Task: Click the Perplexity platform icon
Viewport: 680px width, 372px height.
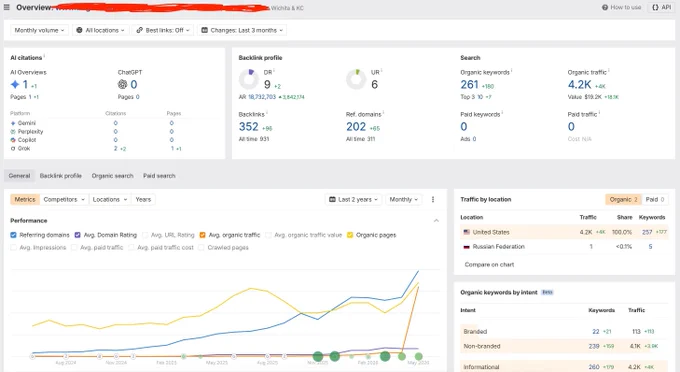Action: pos(13,131)
